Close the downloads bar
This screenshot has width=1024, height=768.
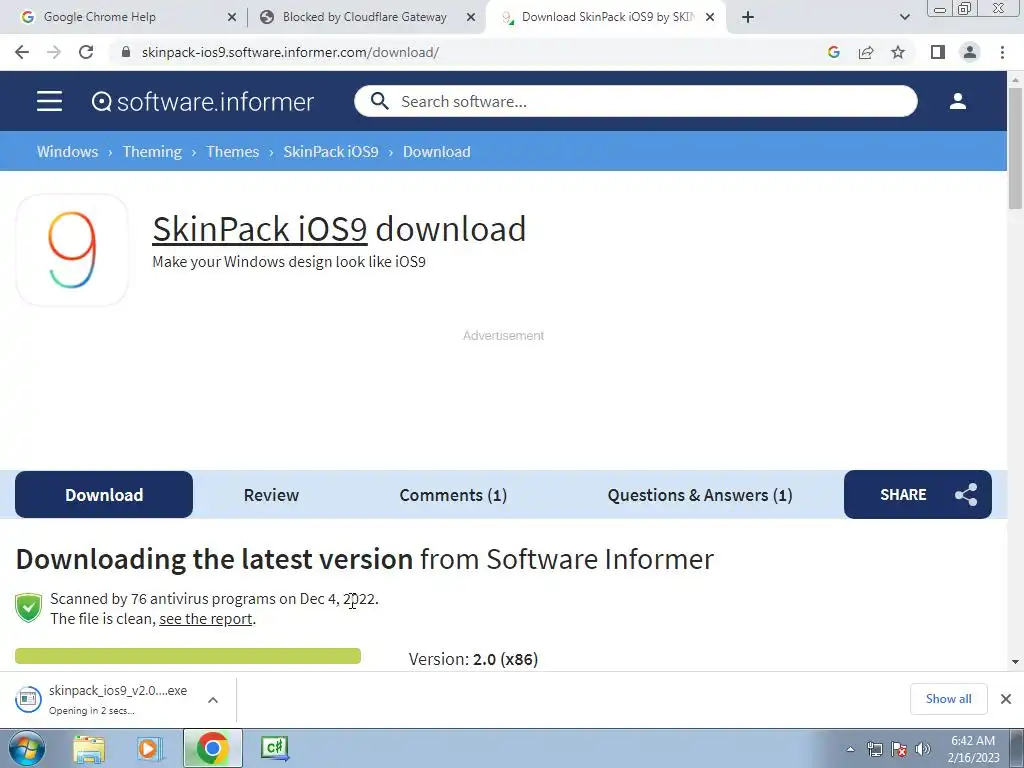pos(1006,699)
